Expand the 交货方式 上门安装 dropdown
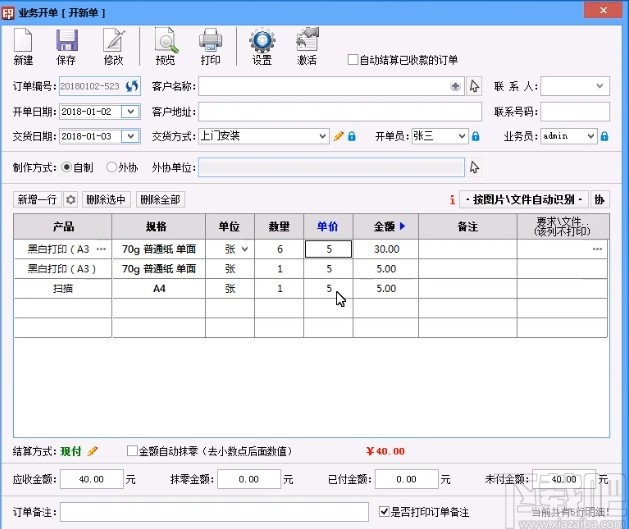The width and height of the screenshot is (629, 529). coord(322,136)
